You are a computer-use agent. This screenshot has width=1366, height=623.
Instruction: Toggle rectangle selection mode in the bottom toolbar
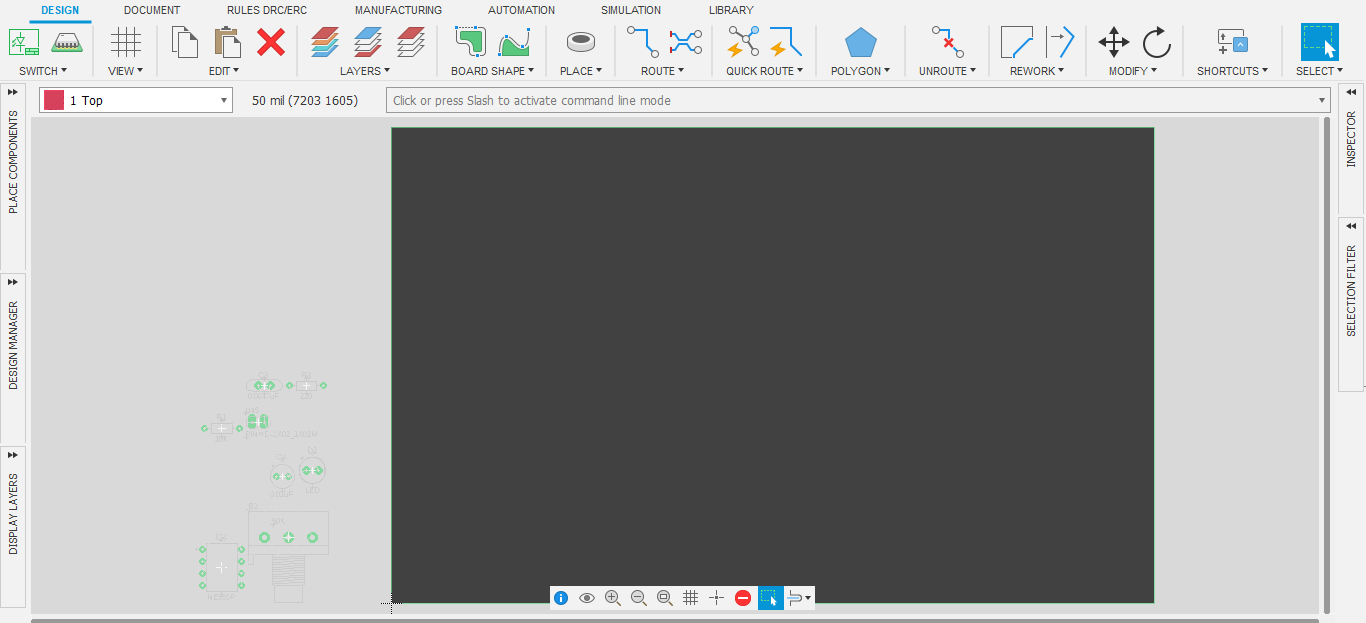tap(770, 597)
